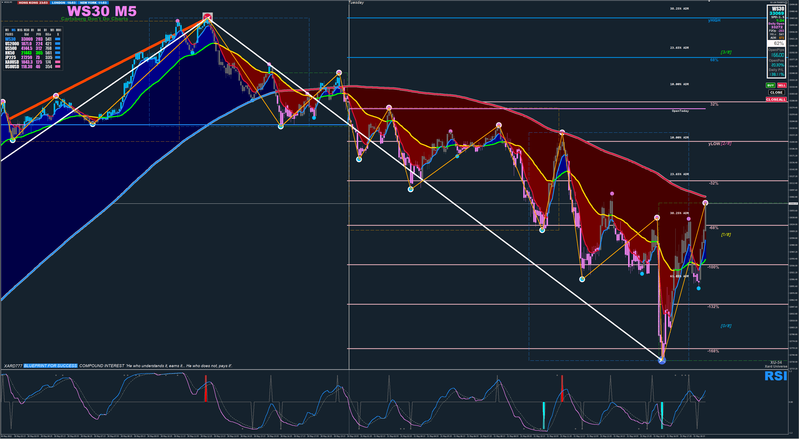Click the -168% level label
Image resolution: width=799 pixels, height=439 pixels.
point(713,351)
